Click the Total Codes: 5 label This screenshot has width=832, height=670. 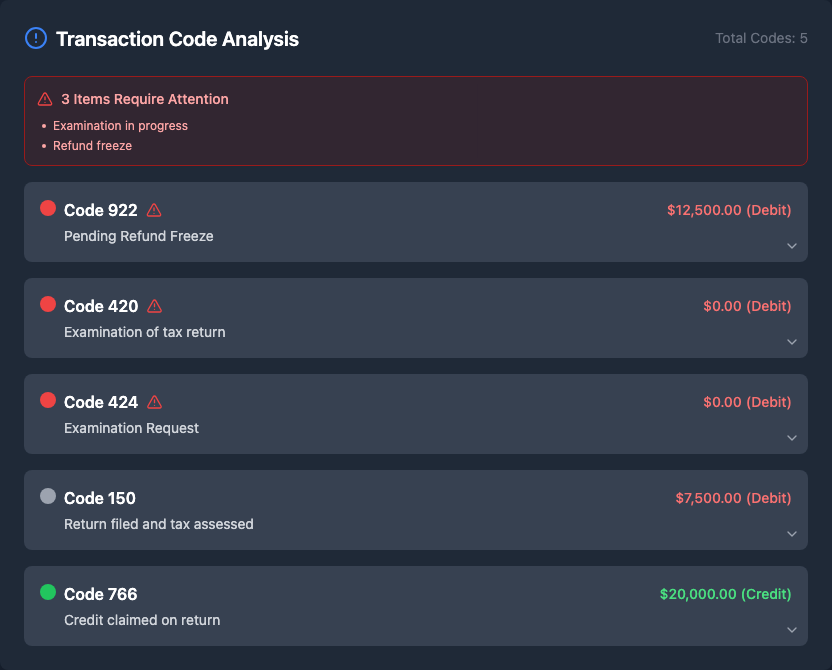click(761, 39)
